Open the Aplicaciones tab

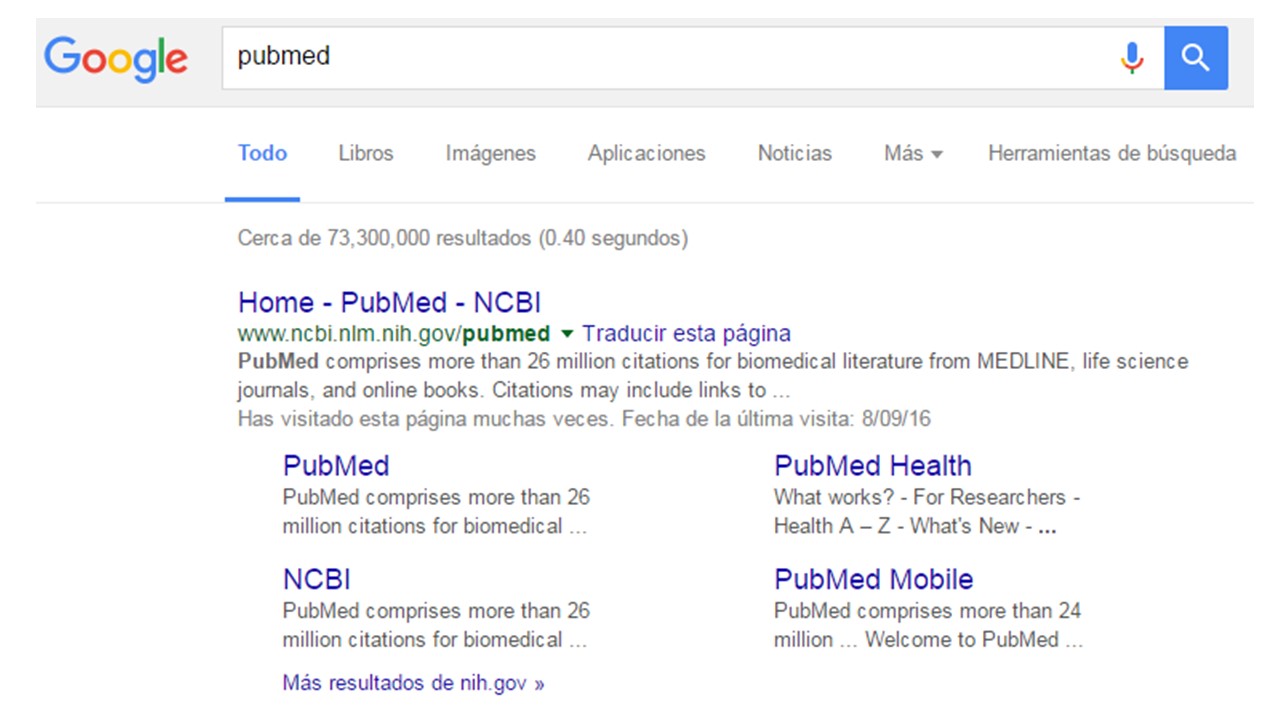[x=646, y=153]
